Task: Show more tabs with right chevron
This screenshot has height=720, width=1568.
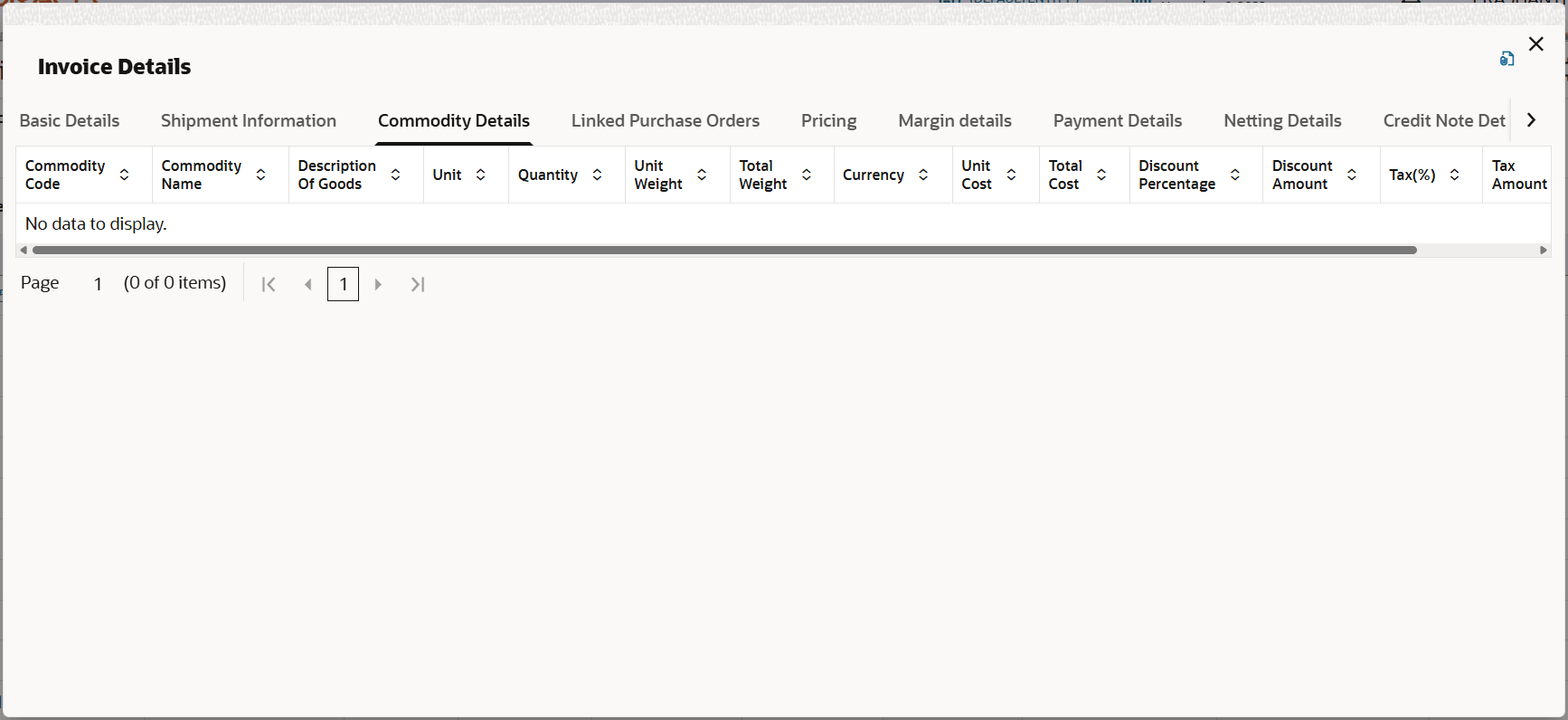Action: click(1531, 120)
